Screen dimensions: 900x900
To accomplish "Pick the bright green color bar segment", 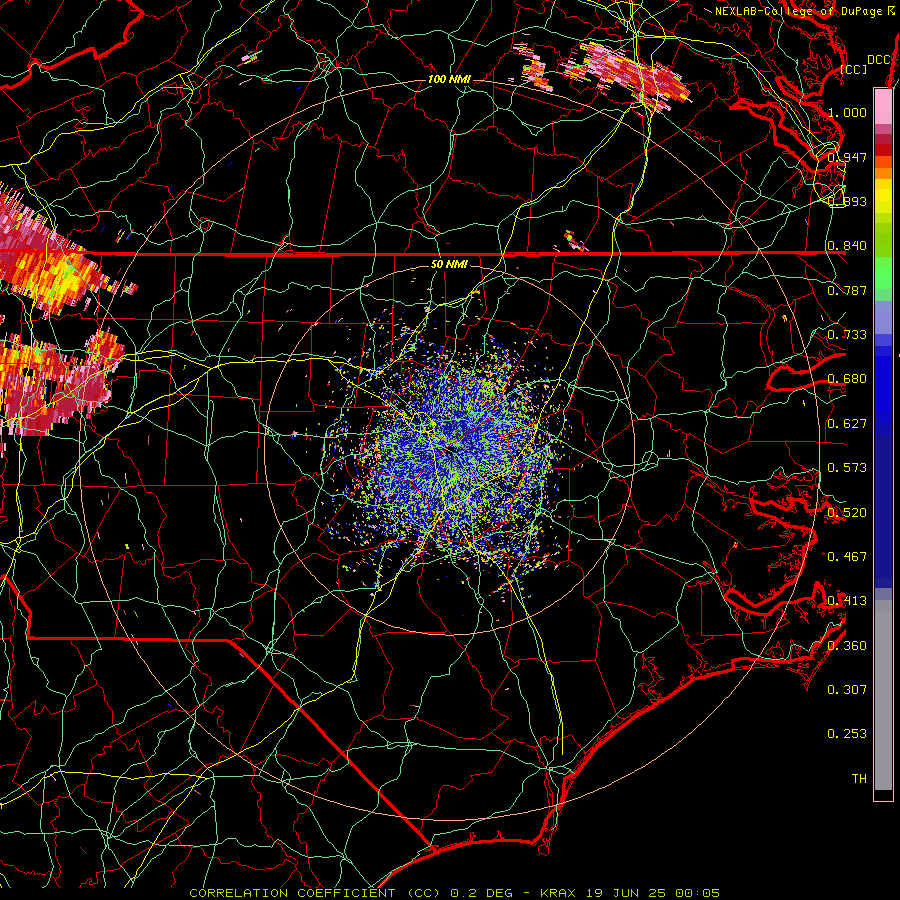I will click(883, 273).
